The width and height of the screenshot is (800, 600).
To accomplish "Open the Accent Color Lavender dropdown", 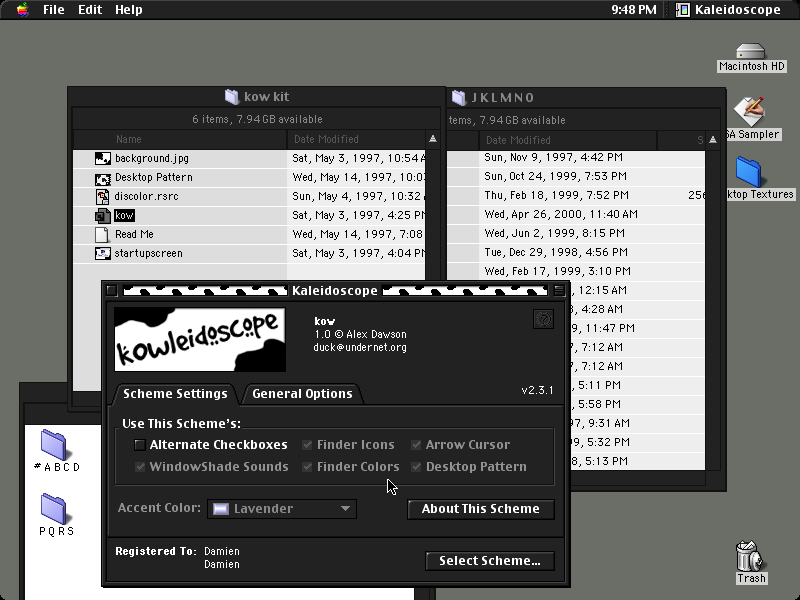I will 282,509.
